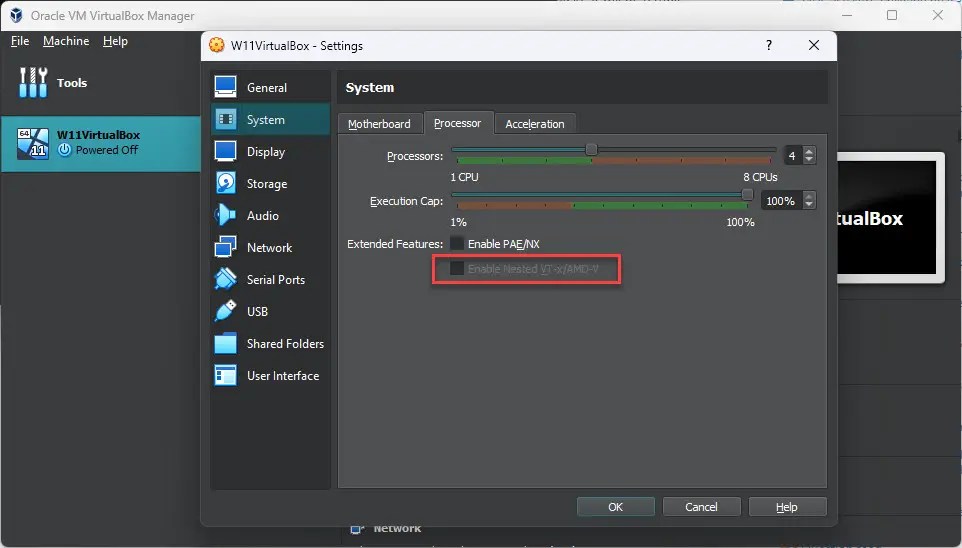Toggle the Enable PAE/NX checkbox
962x548 pixels.
tap(457, 244)
